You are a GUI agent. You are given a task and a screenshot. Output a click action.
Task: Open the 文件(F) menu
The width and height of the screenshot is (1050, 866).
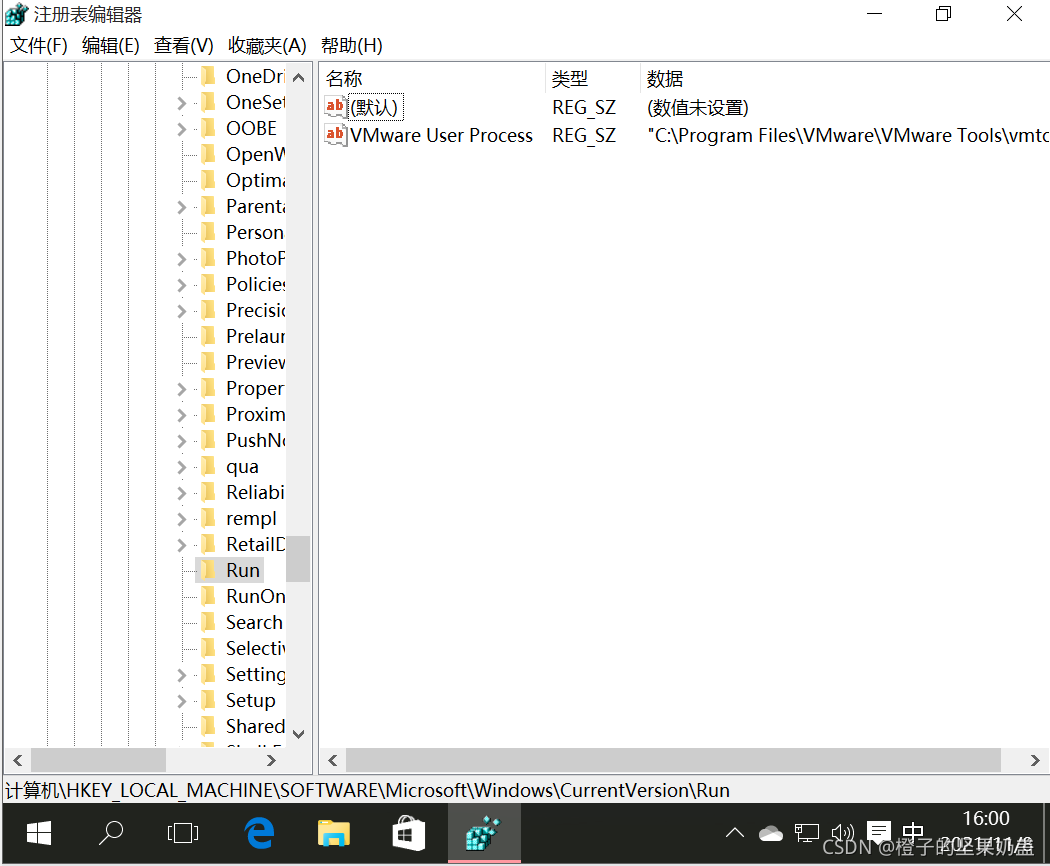point(39,46)
